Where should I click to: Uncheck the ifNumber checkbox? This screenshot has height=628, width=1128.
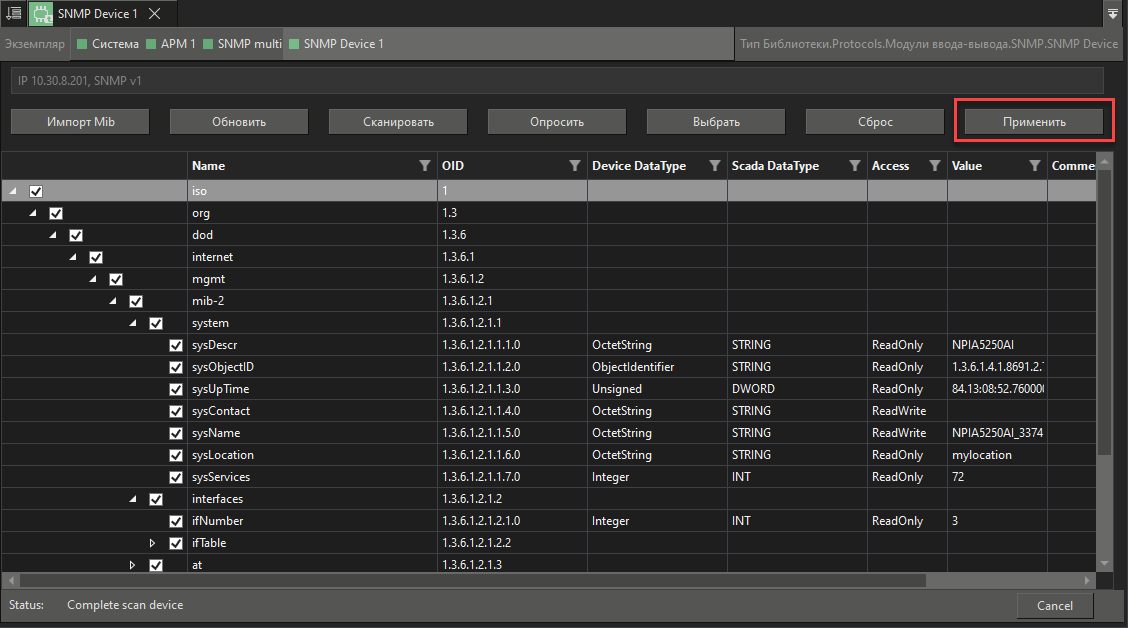(175, 520)
